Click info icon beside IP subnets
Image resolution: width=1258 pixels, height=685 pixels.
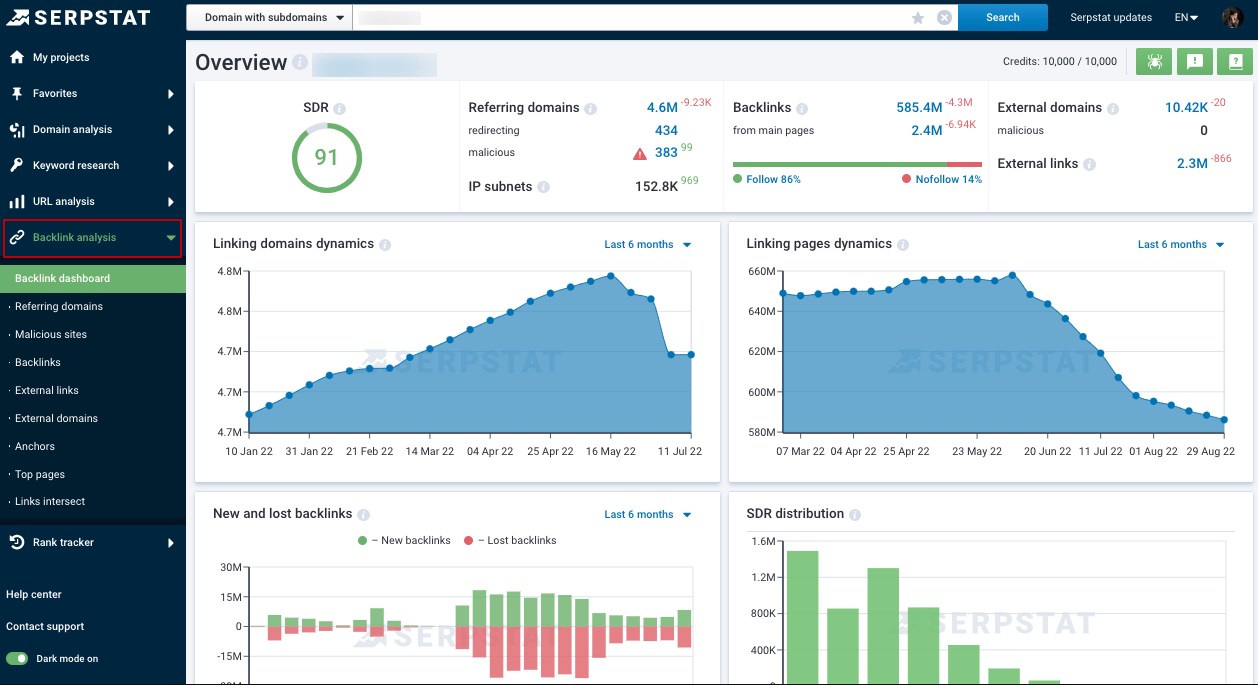coord(543,187)
